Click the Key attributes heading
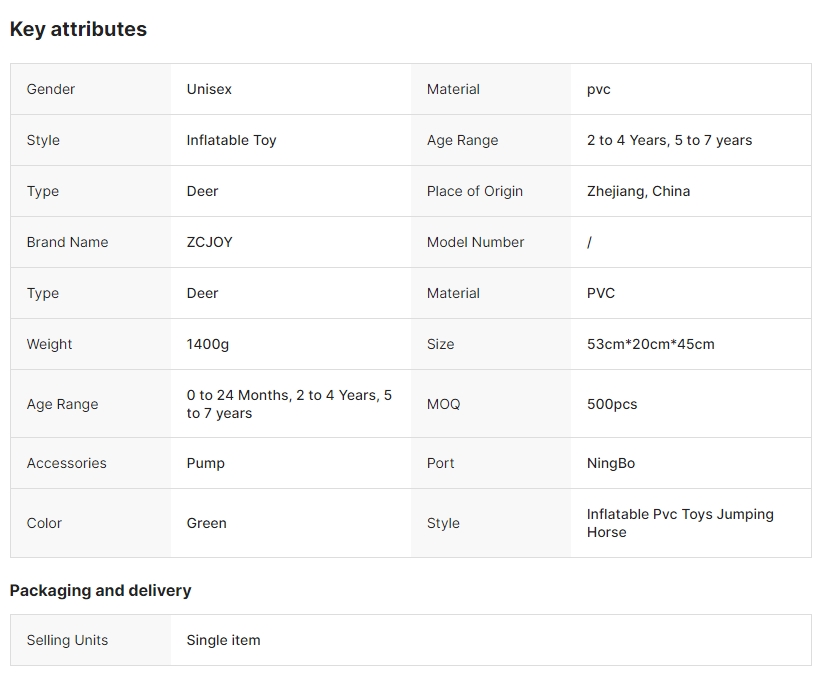This screenshot has height=681, width=822. coord(78,29)
